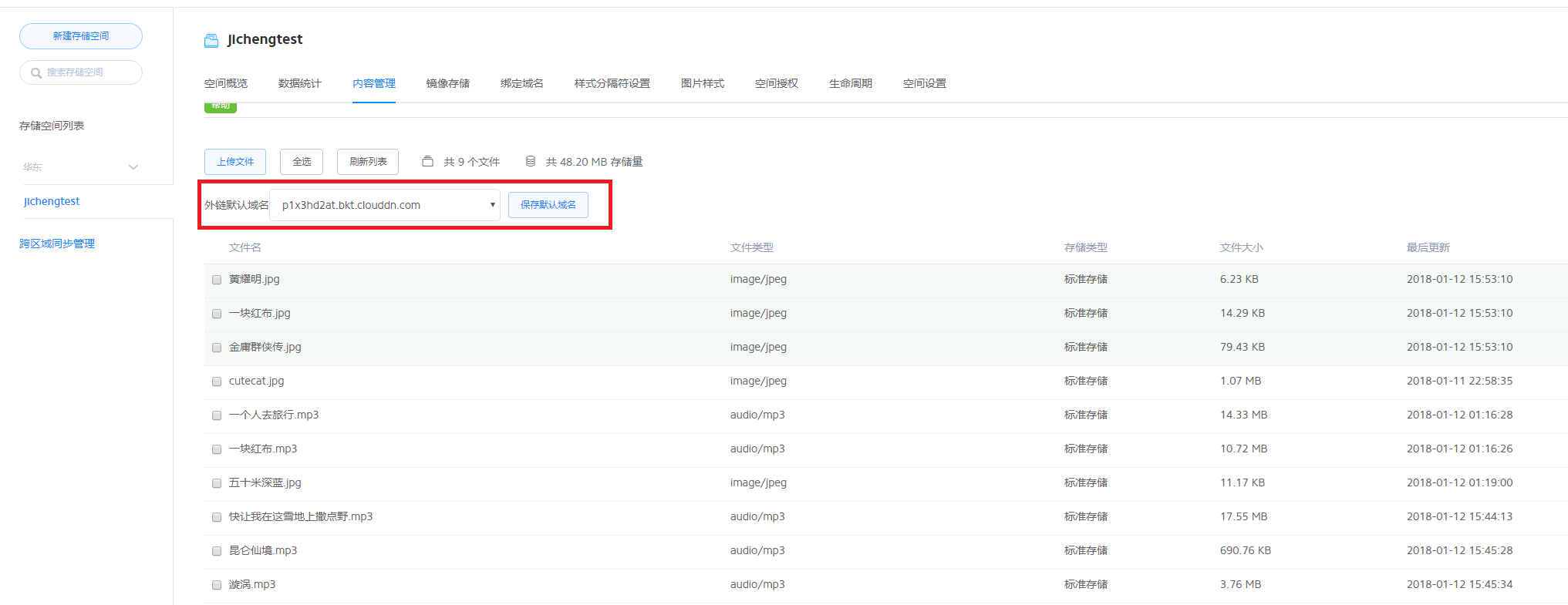Select jichengtest bucket in the sidebar list
The height and width of the screenshot is (605, 1568).
52,201
